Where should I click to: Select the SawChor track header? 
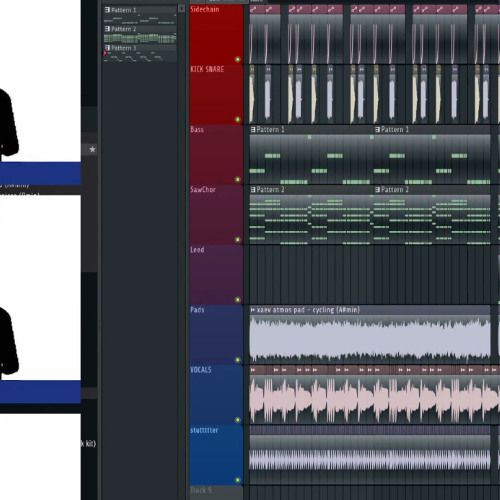[x=216, y=215]
